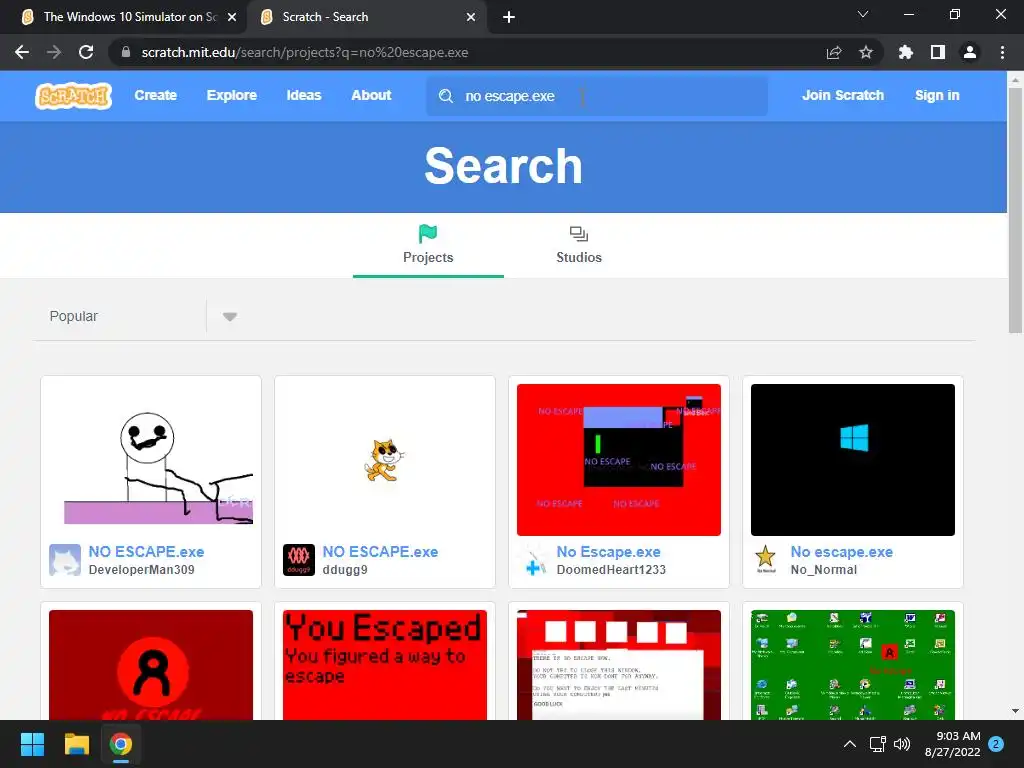Image resolution: width=1024 pixels, height=768 pixels.
Task: Visit No_Normal author name
Action: tap(824, 569)
